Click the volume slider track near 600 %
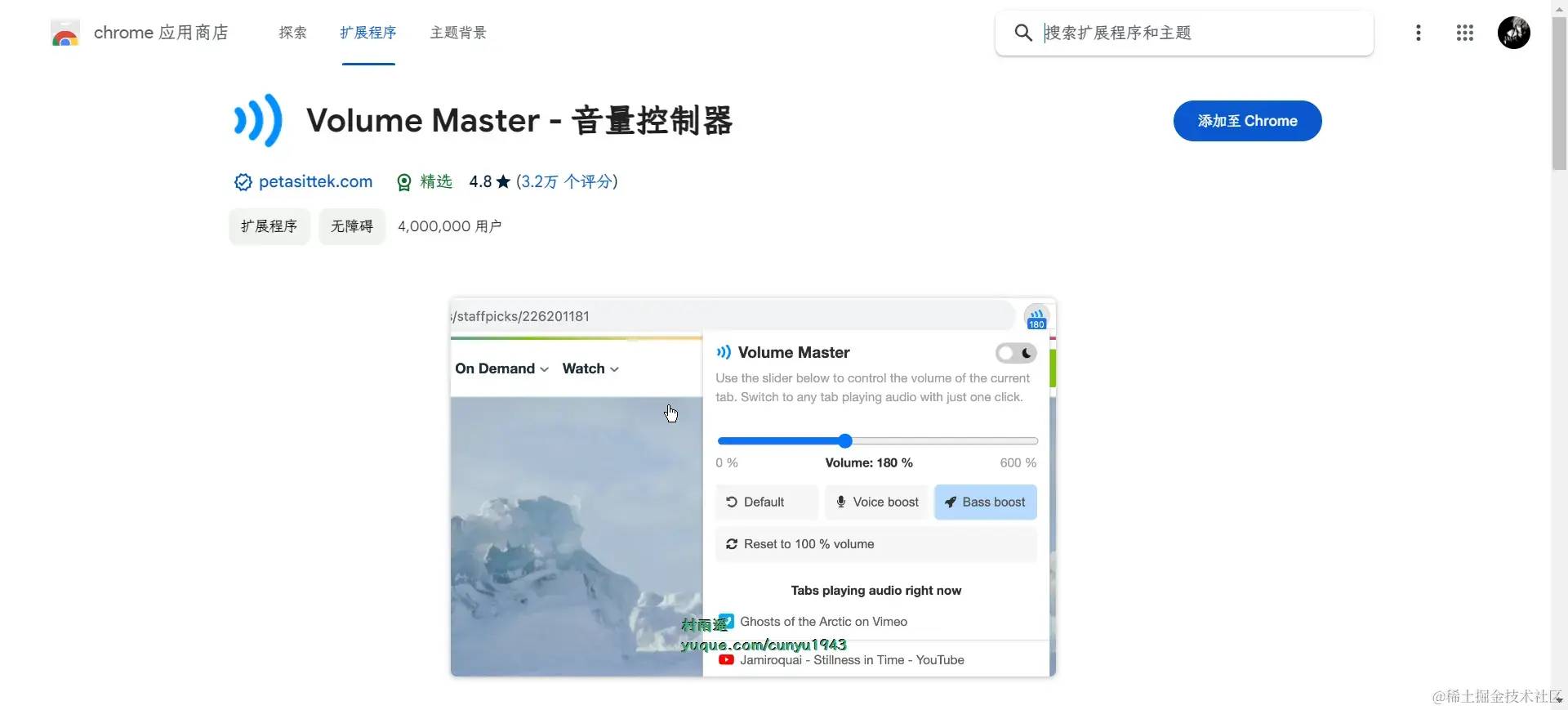The width and height of the screenshot is (1568, 710). [x=1031, y=441]
